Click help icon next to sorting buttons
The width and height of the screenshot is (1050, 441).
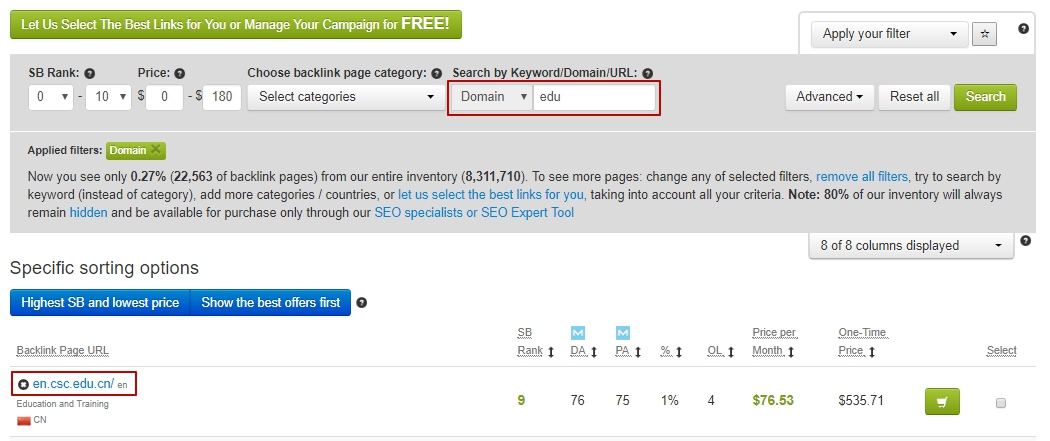pos(362,303)
